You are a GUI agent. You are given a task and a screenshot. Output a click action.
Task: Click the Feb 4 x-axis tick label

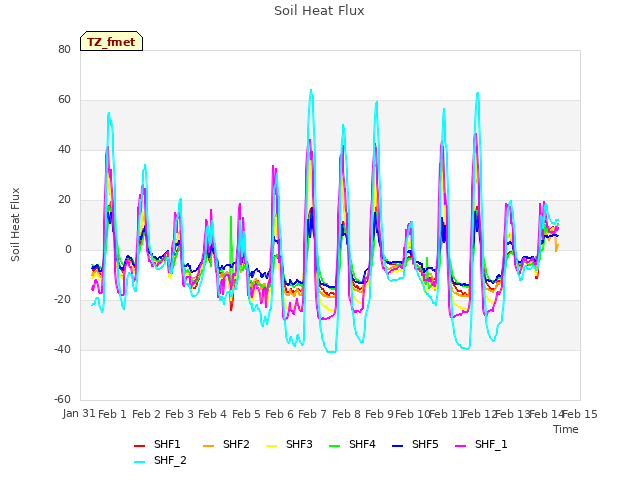212,414
